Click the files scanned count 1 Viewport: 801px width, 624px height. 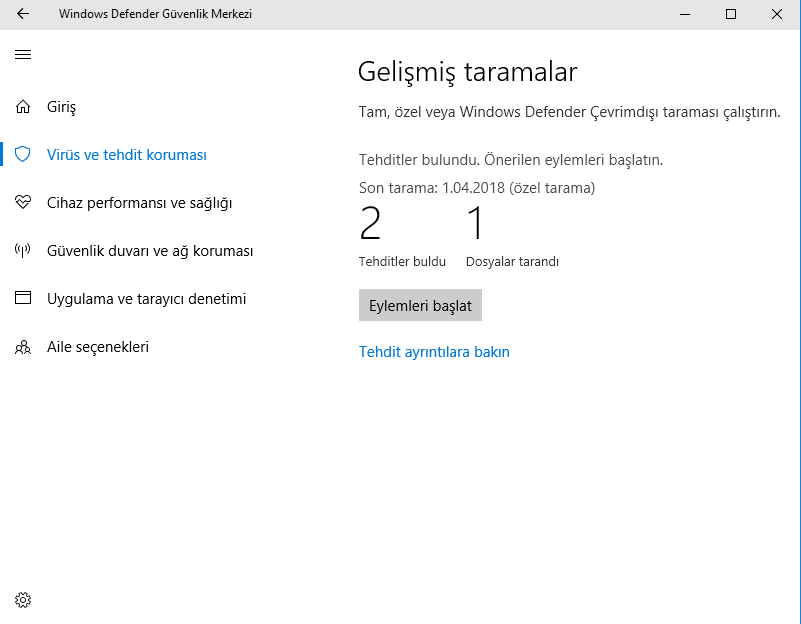475,223
